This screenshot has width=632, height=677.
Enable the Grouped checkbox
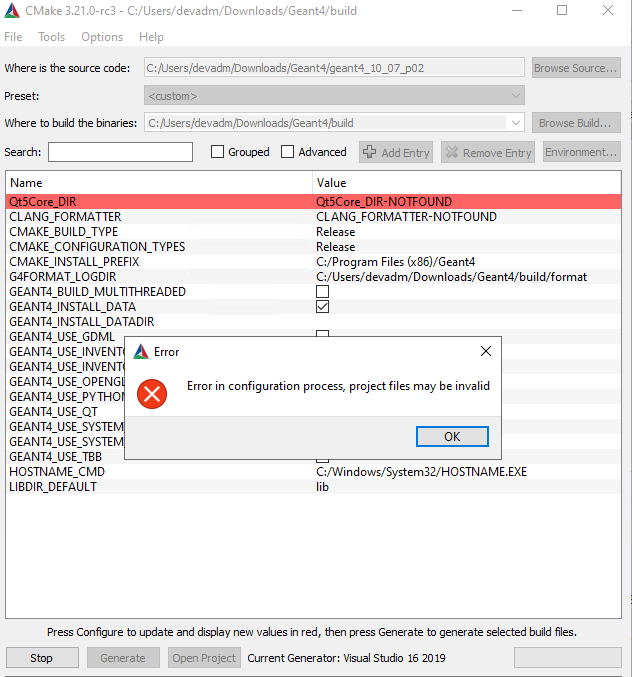click(217, 152)
